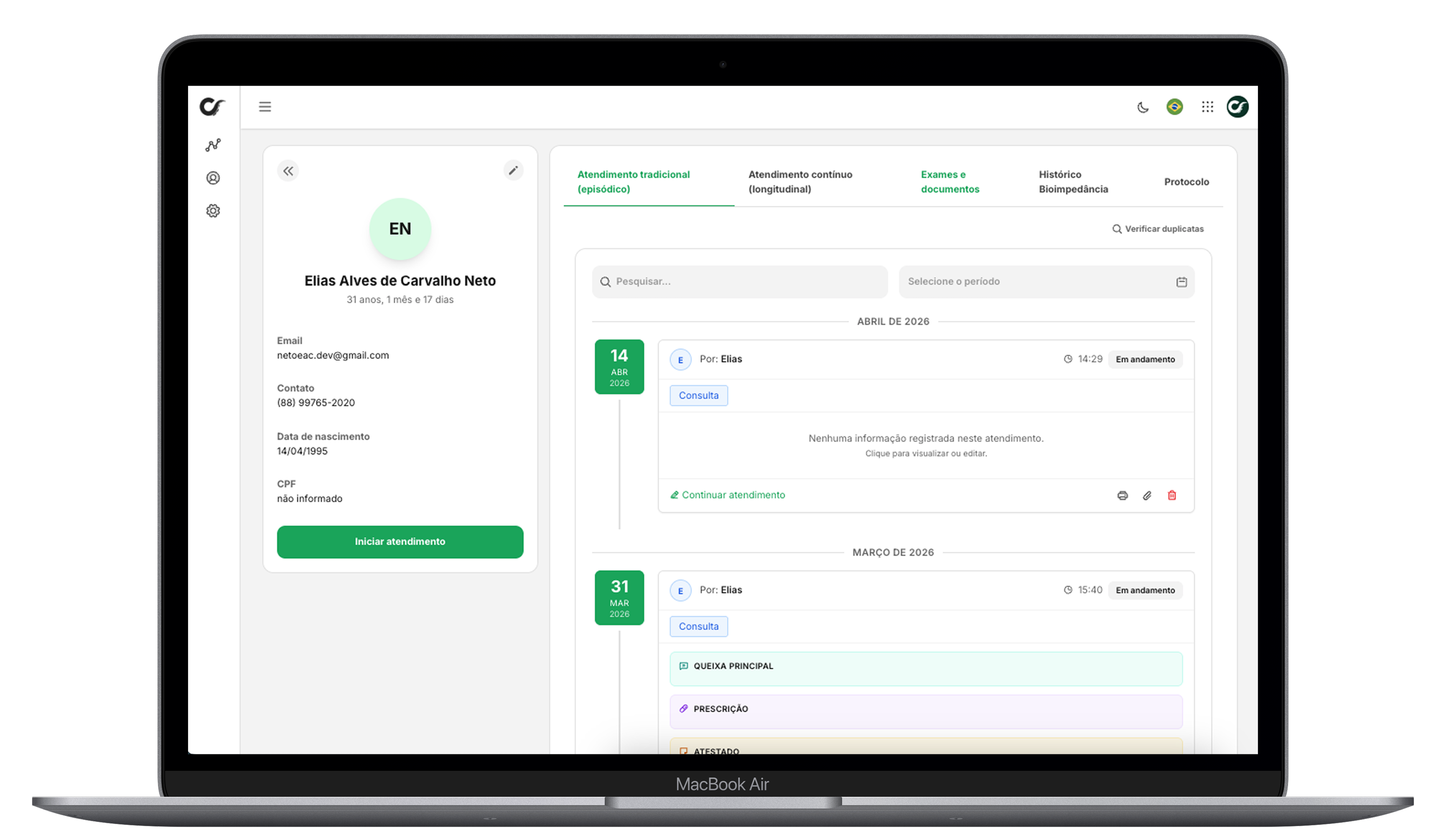Click the phone number (88) 99765-2020

(316, 403)
